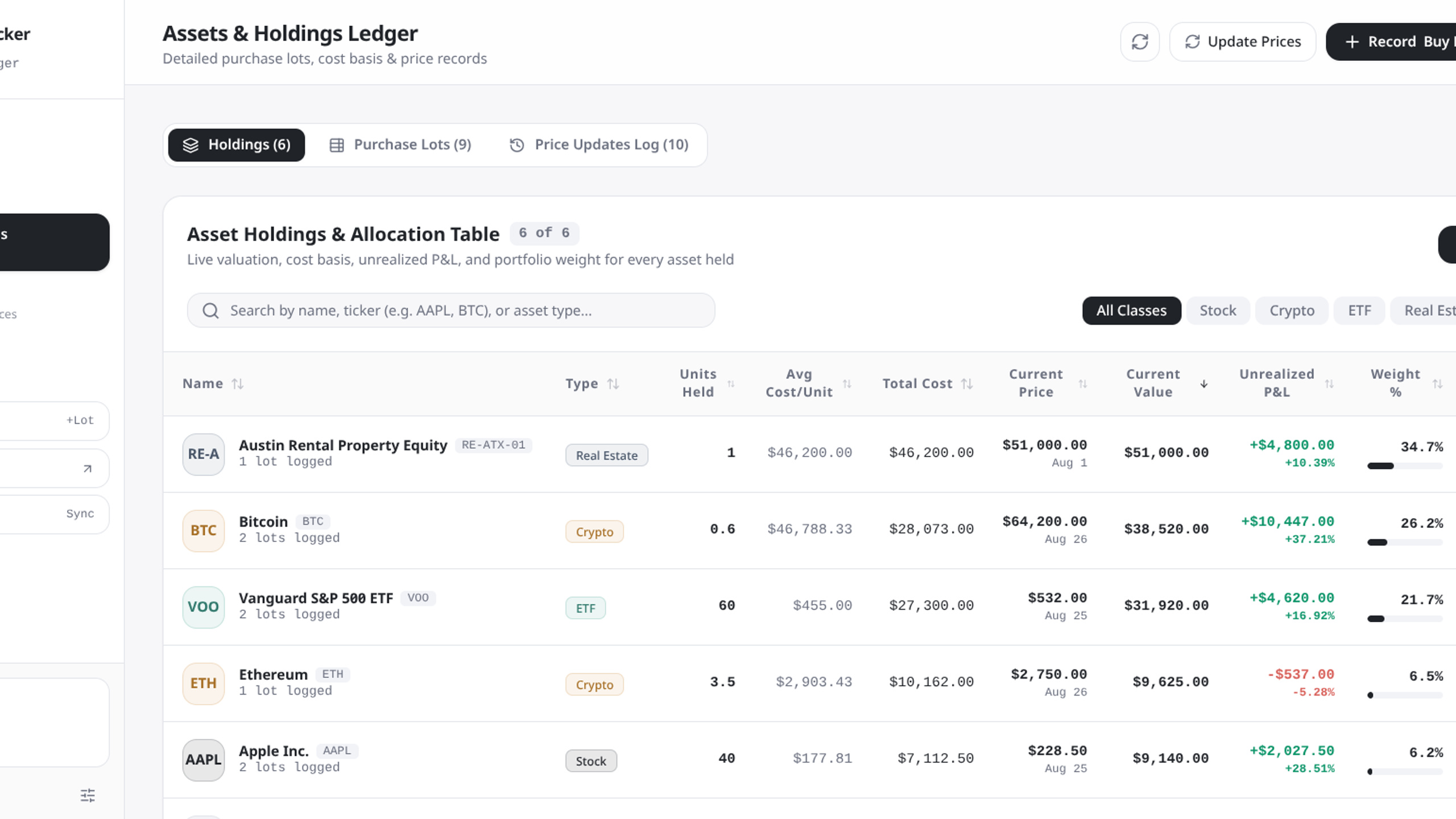Click sidebar Sync shortcut

click(80, 514)
